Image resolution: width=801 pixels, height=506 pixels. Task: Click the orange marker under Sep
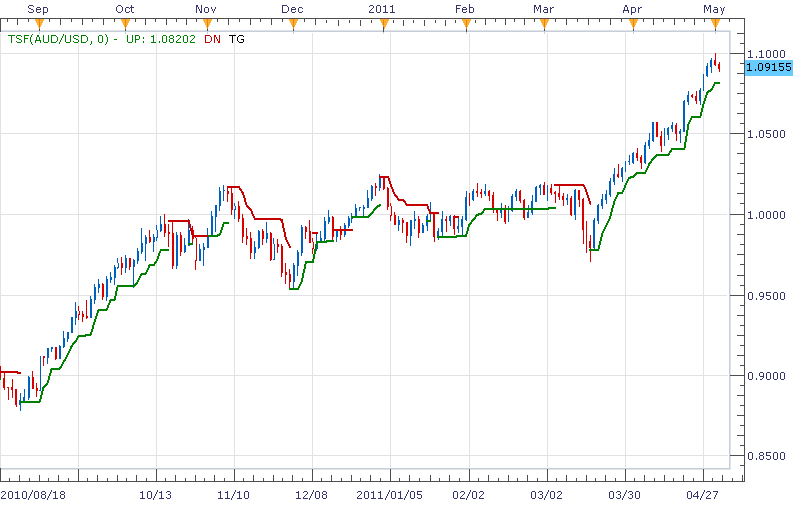point(39,24)
